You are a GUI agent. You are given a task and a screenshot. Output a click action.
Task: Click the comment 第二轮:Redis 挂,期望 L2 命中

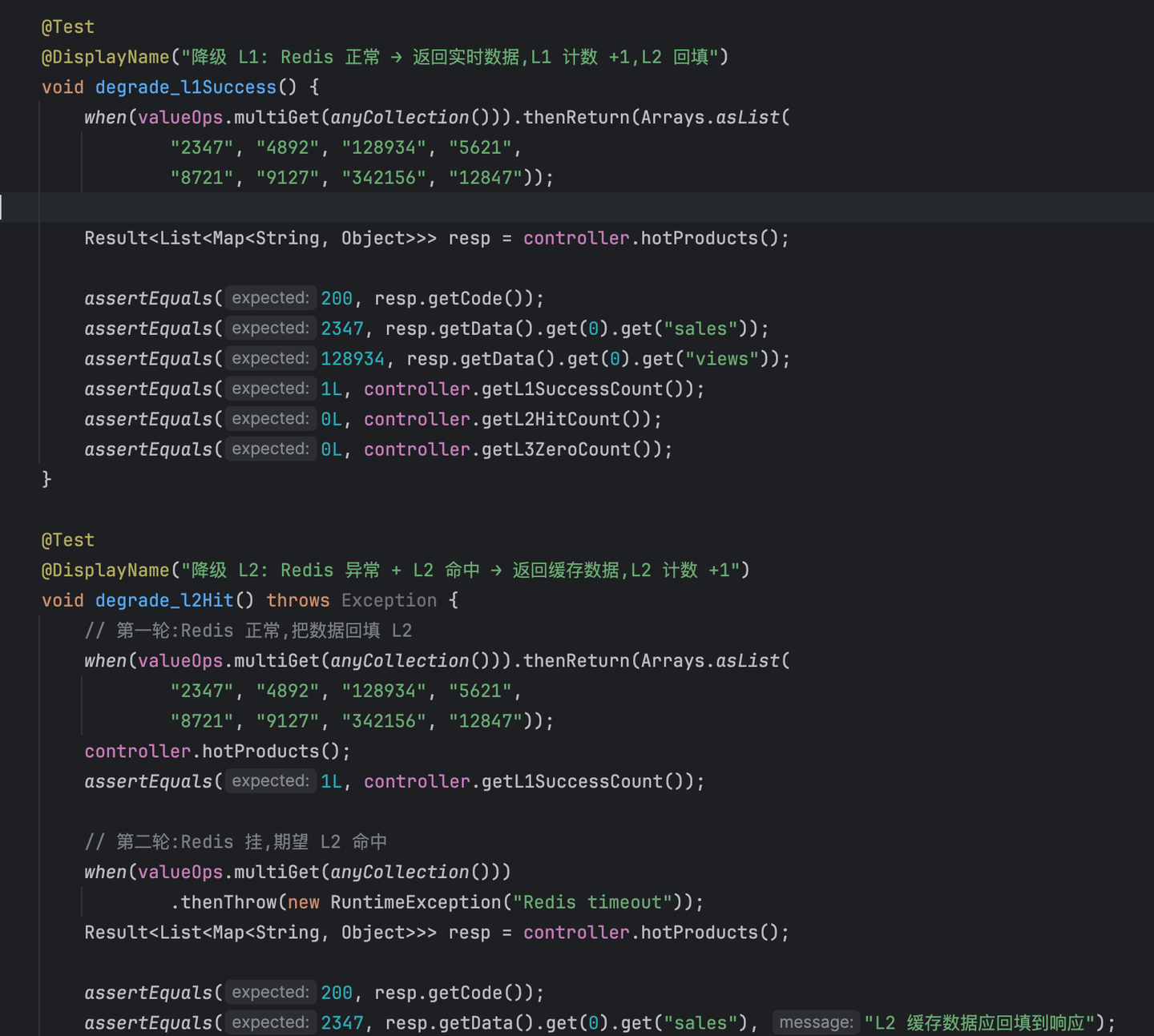(236, 842)
